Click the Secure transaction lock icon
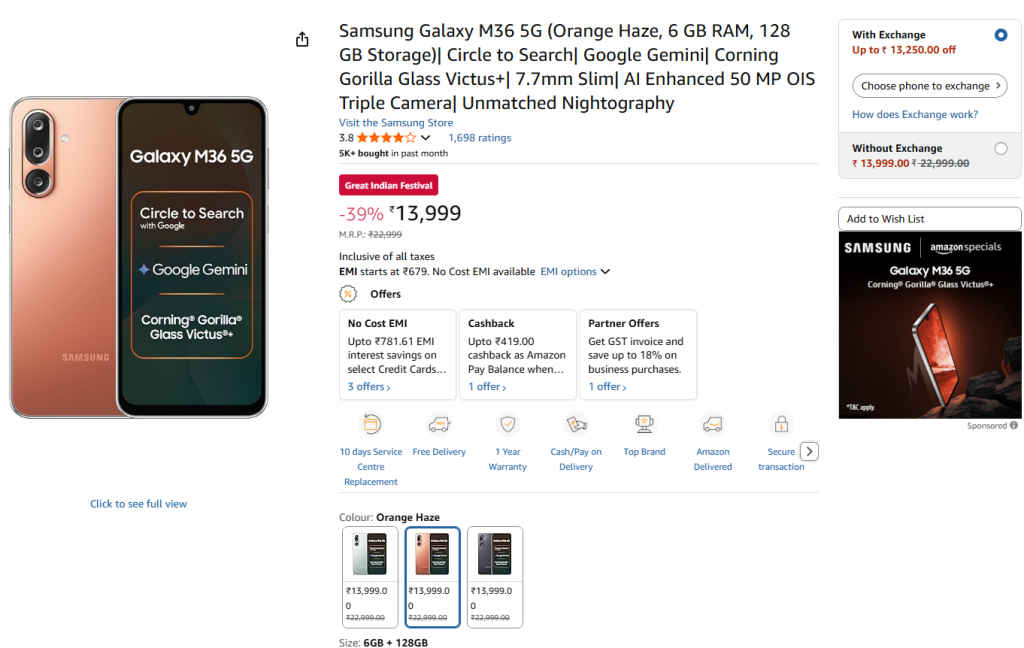Screen dimensions: 1024x648 pyautogui.click(x=781, y=425)
